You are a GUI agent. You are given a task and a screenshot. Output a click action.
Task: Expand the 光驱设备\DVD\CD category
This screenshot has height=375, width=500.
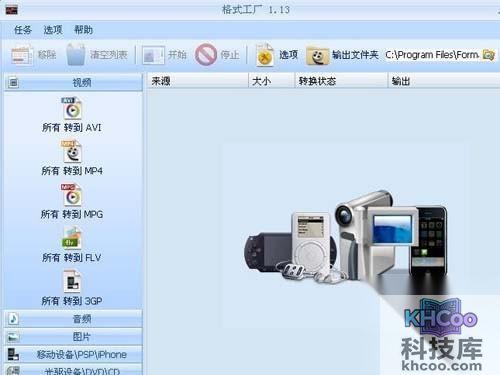click(73, 370)
